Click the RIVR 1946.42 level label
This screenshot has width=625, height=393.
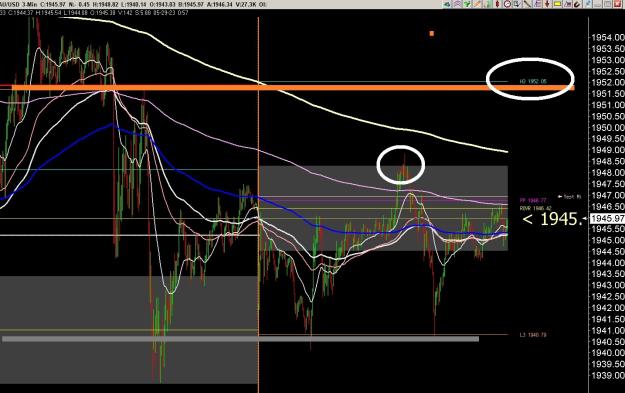[535, 208]
